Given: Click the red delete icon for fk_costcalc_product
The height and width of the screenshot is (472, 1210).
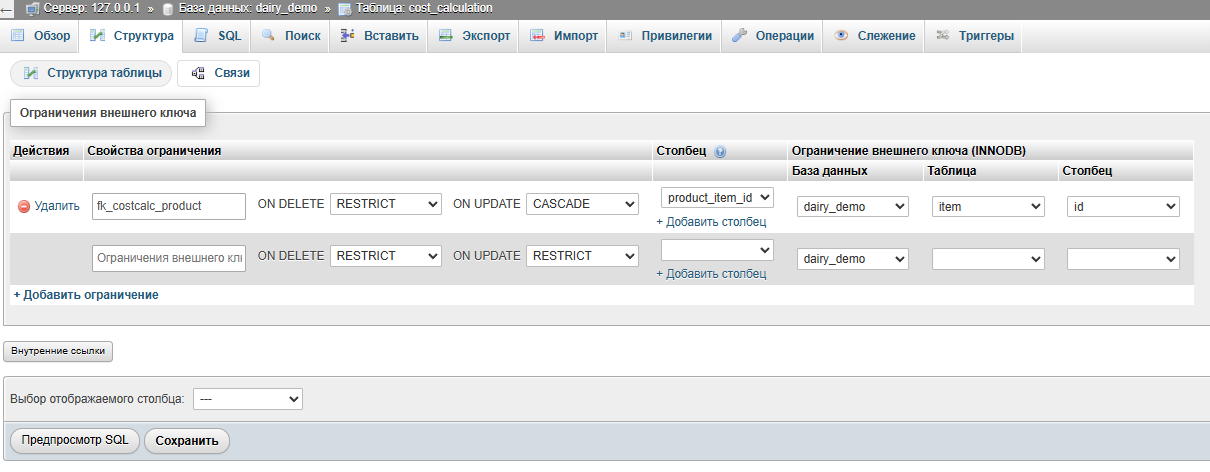Looking at the screenshot, I should 24,206.
